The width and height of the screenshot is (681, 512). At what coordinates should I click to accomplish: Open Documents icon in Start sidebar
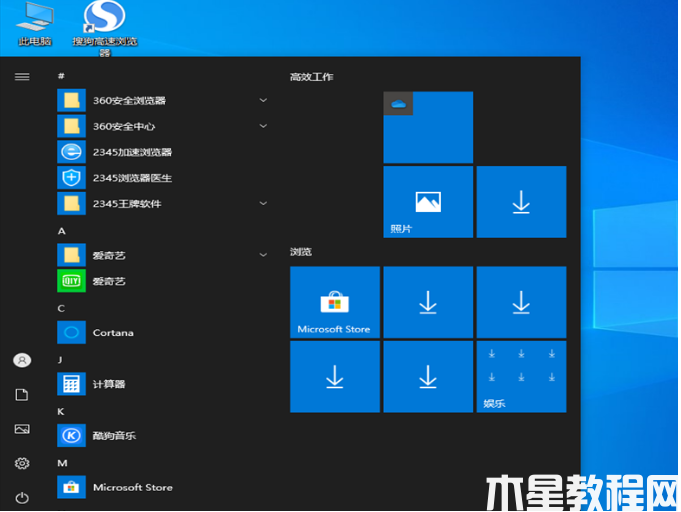click(x=22, y=395)
